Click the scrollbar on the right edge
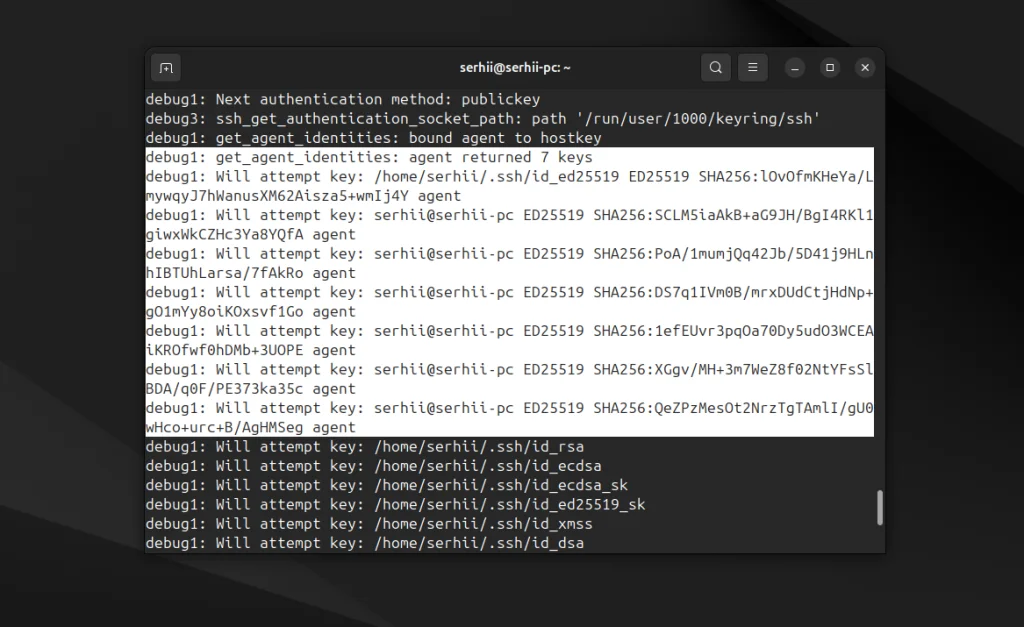Image resolution: width=1024 pixels, height=627 pixels. pos(879,508)
